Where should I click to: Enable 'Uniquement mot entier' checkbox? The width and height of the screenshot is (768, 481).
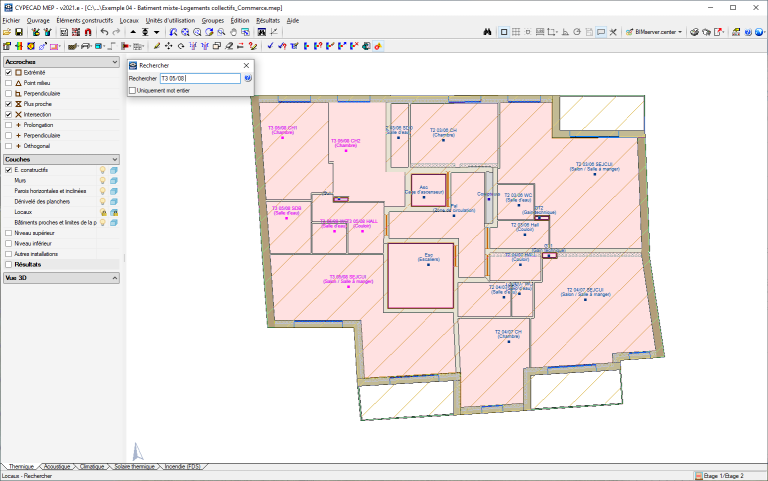click(x=132, y=90)
